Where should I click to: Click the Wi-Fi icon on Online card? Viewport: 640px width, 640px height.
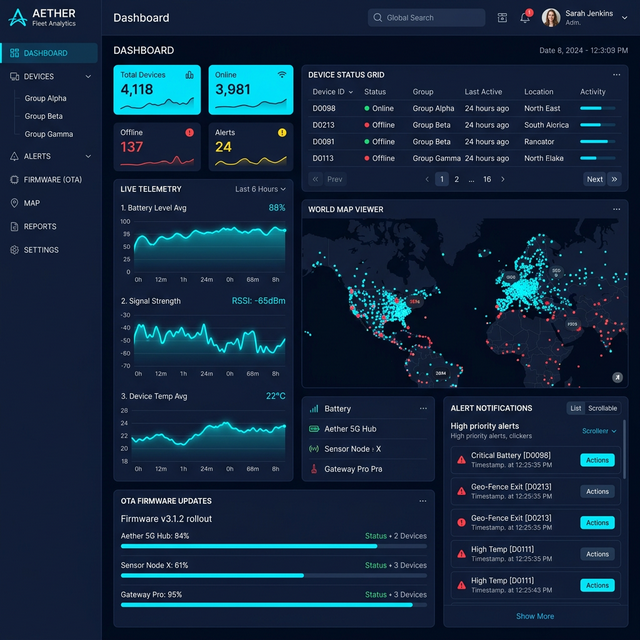click(282, 75)
